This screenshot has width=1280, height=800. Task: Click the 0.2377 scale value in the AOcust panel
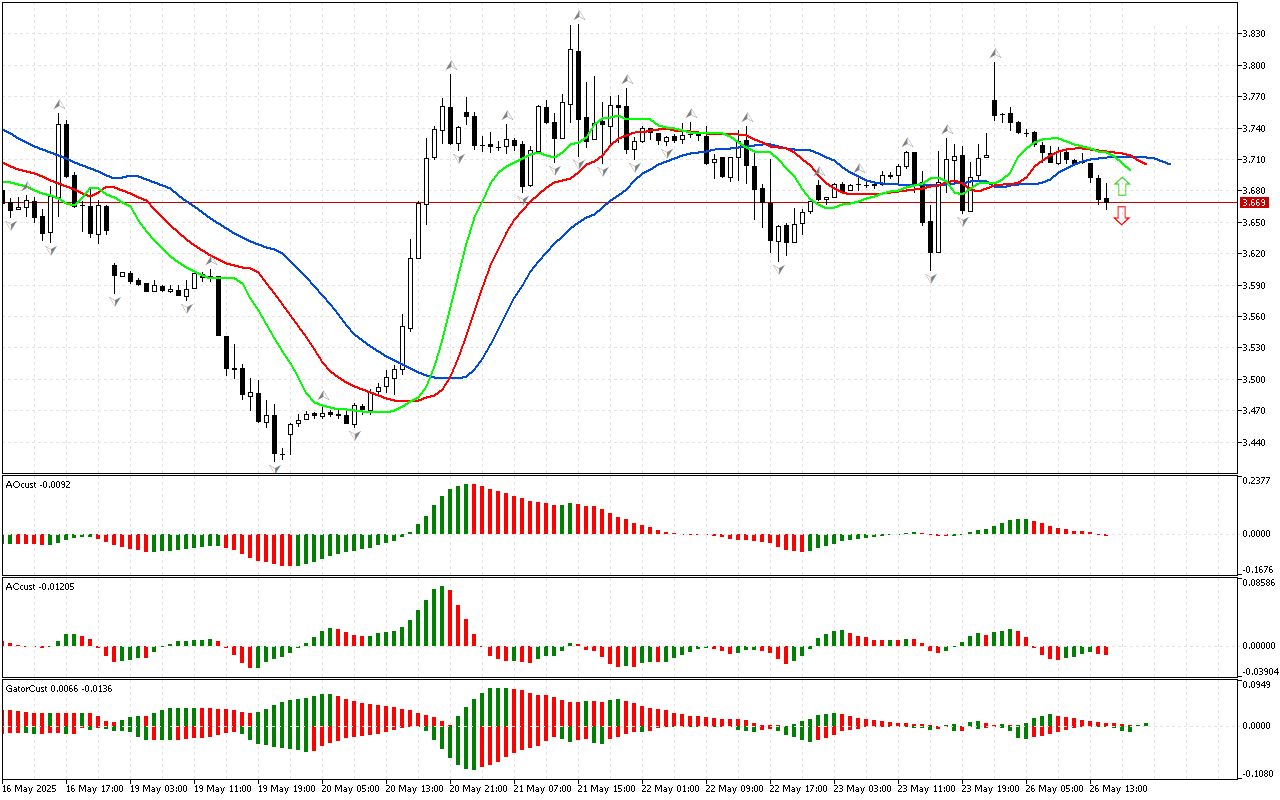click(x=1256, y=481)
